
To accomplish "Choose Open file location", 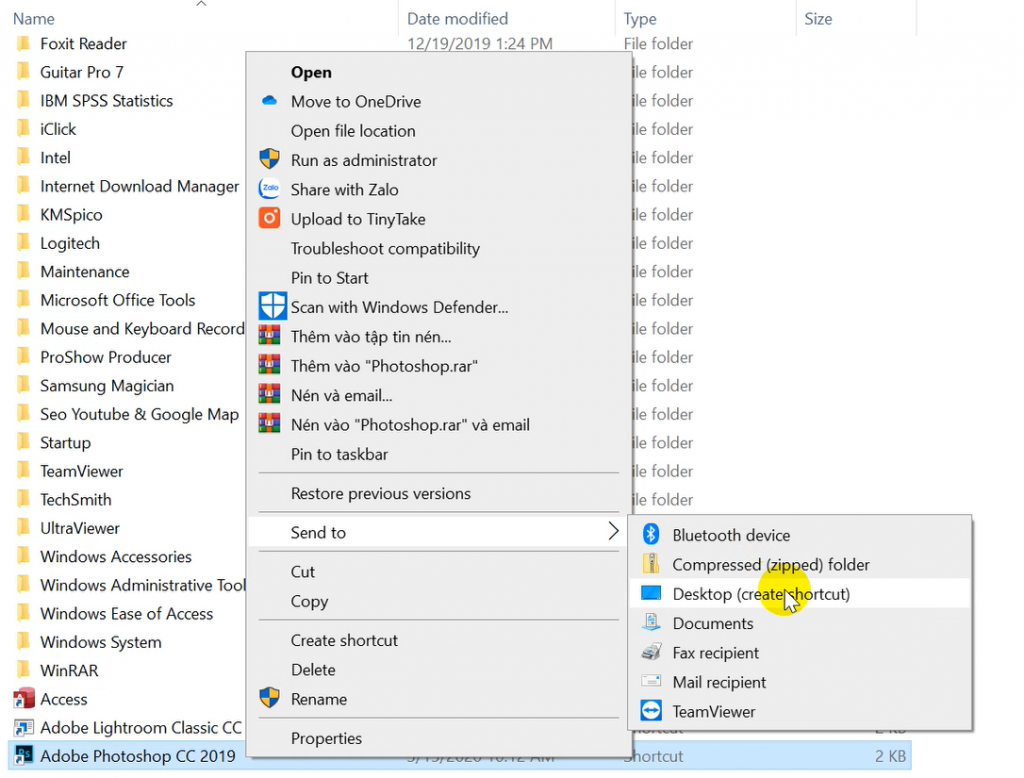I will [352, 131].
